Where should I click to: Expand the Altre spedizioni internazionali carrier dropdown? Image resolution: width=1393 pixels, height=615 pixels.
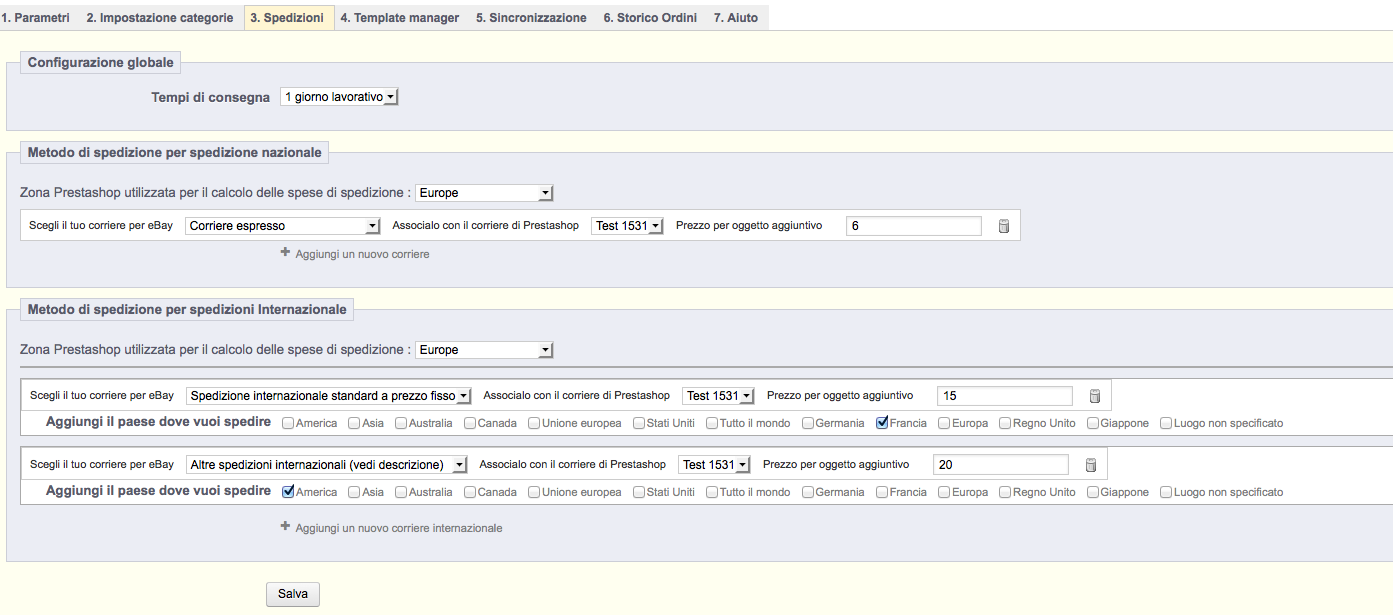(327, 464)
